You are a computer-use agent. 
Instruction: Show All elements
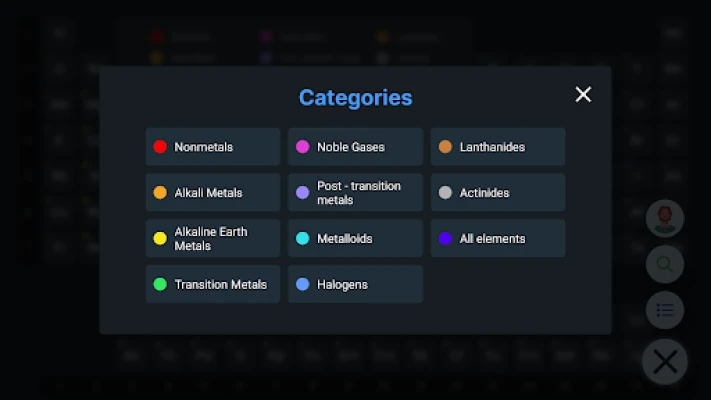pyautogui.click(x=498, y=239)
